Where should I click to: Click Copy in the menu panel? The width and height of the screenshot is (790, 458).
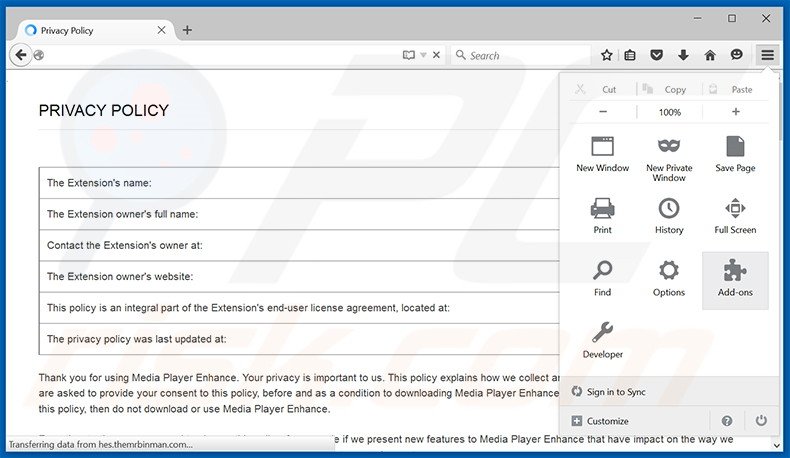point(669,89)
